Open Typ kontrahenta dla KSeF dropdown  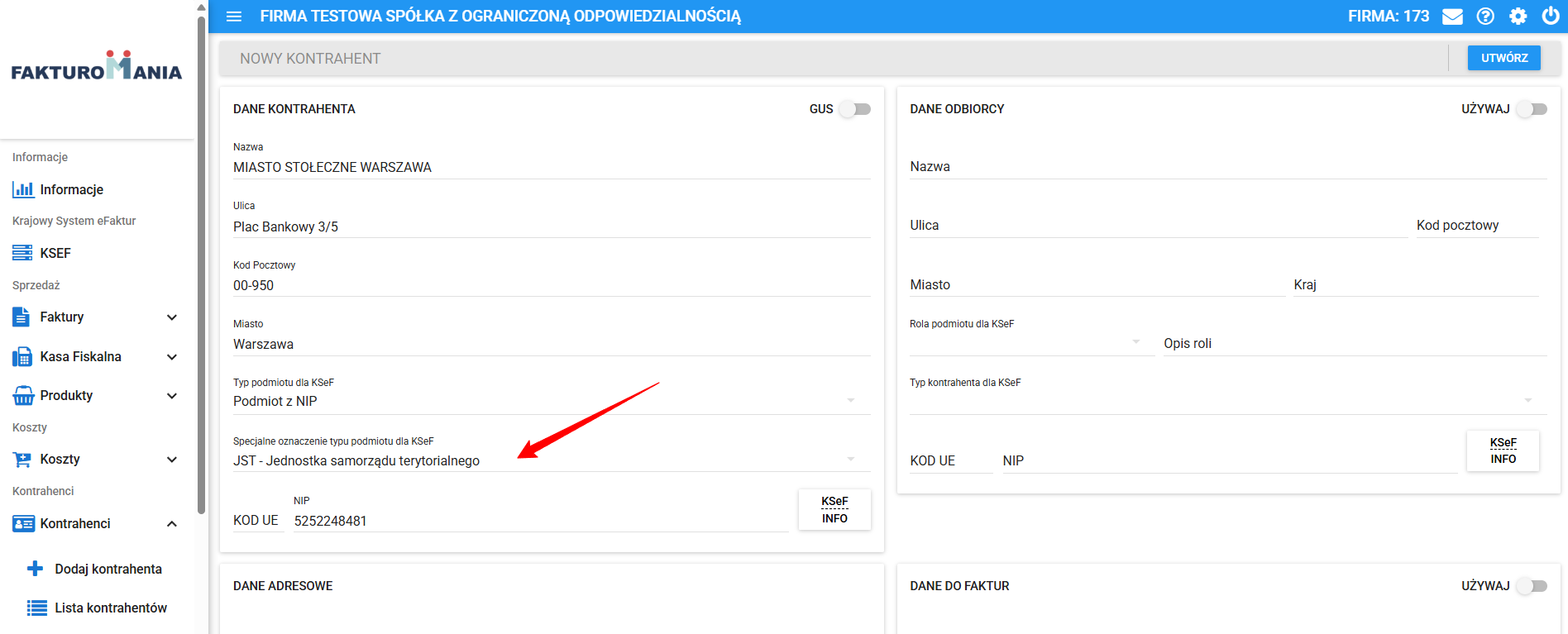coord(1228,401)
